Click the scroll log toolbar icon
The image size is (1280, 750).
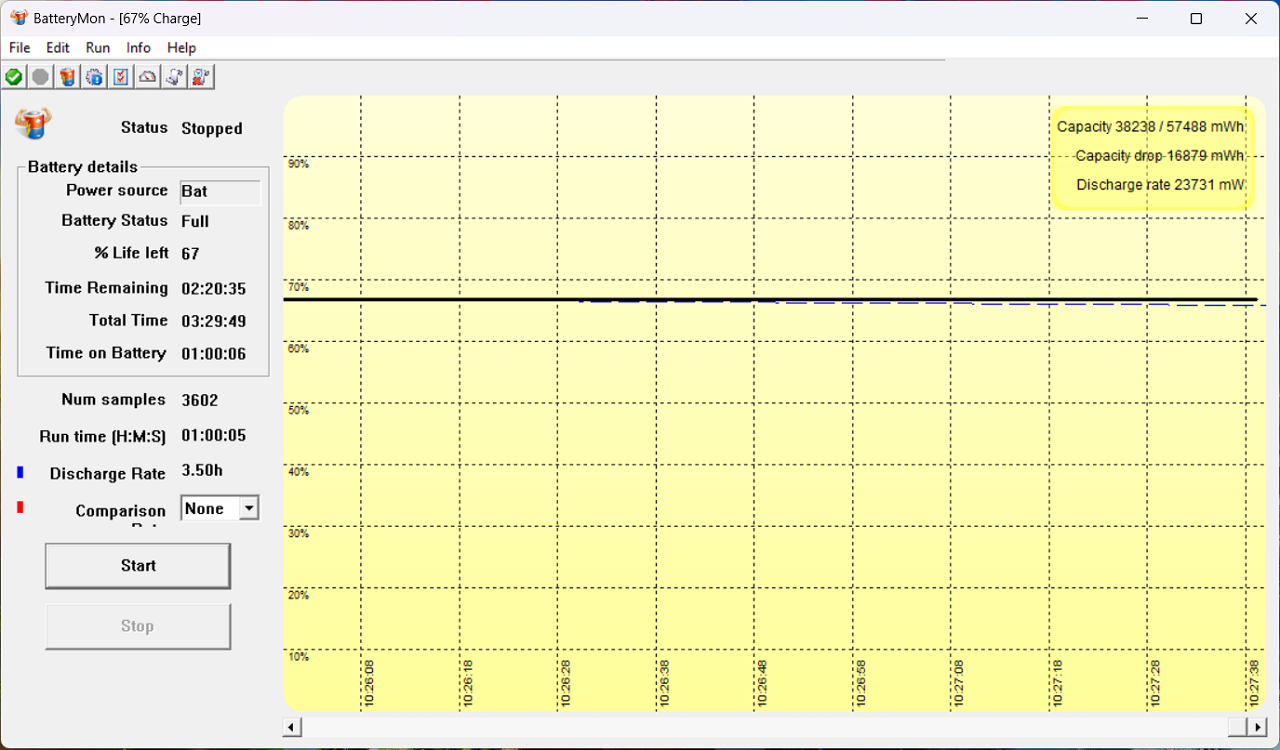[x=174, y=77]
